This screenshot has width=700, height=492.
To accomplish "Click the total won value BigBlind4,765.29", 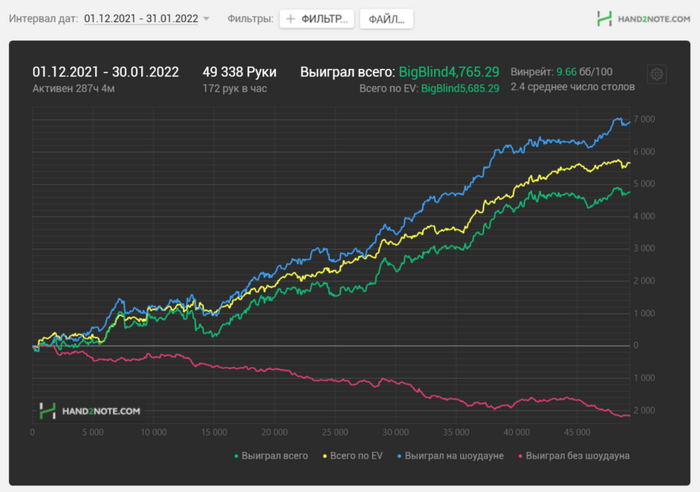I will tap(449, 72).
